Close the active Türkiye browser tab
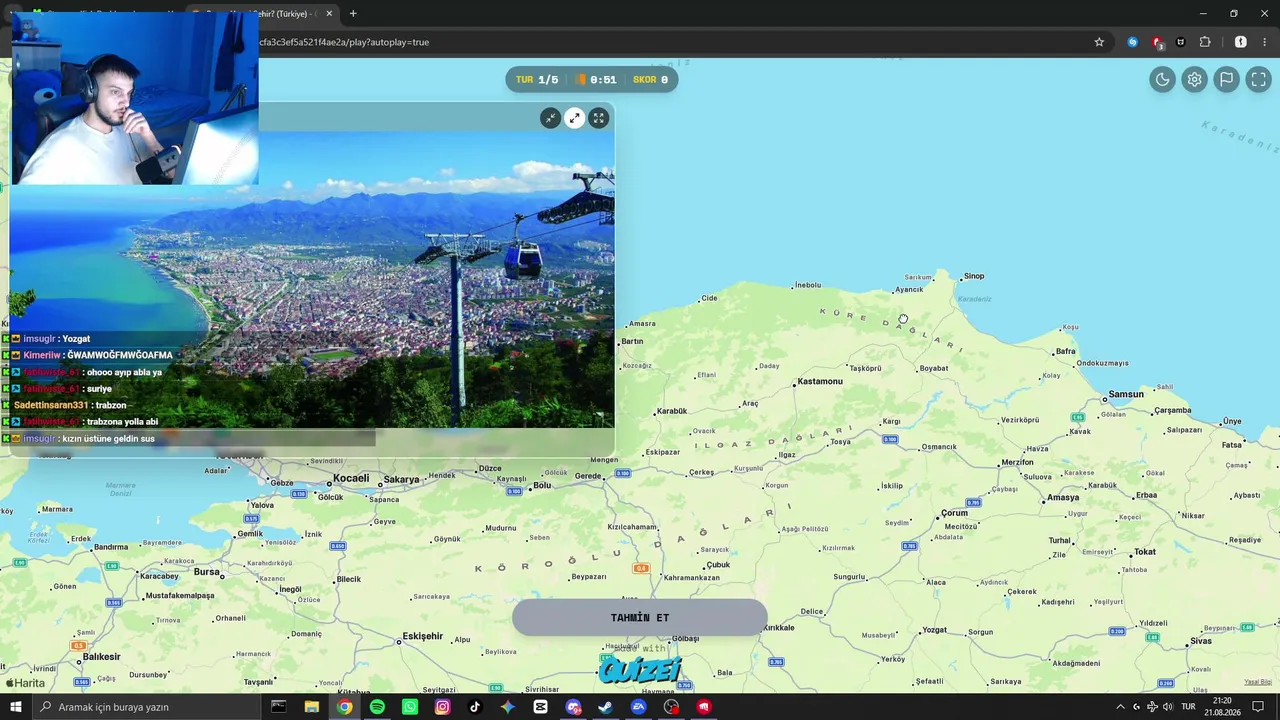The image size is (1280, 720). point(329,14)
